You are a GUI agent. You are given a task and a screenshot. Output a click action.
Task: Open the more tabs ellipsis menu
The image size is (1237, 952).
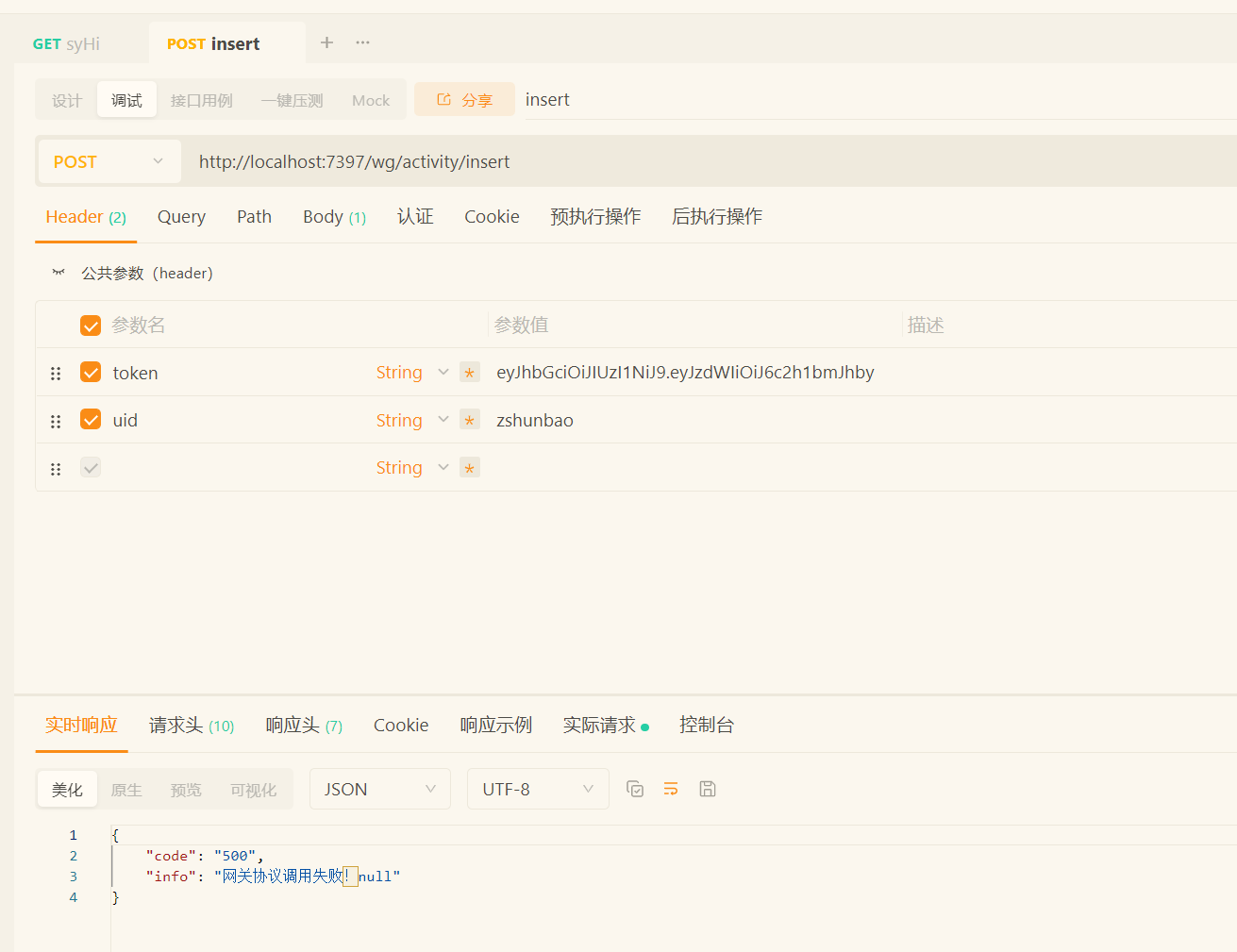click(362, 42)
